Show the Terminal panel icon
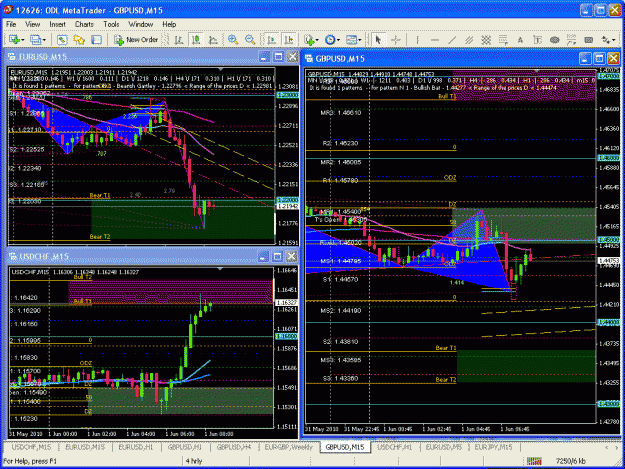The height and width of the screenshot is (469, 625). click(x=96, y=39)
